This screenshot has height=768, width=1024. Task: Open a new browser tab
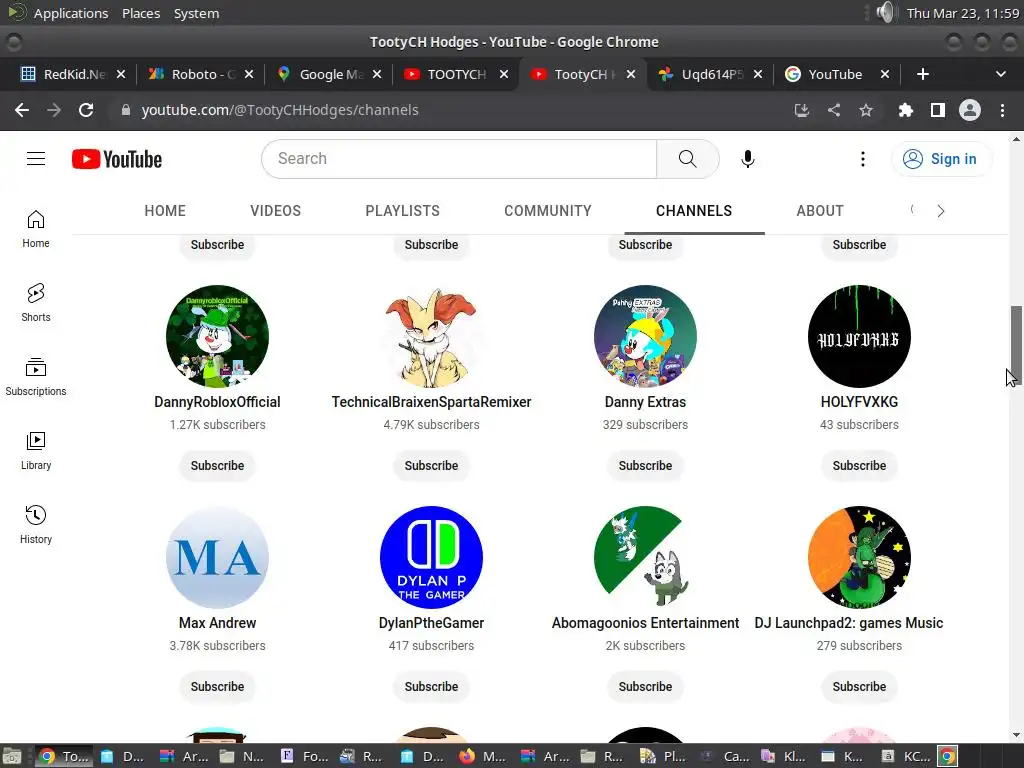tap(922, 74)
